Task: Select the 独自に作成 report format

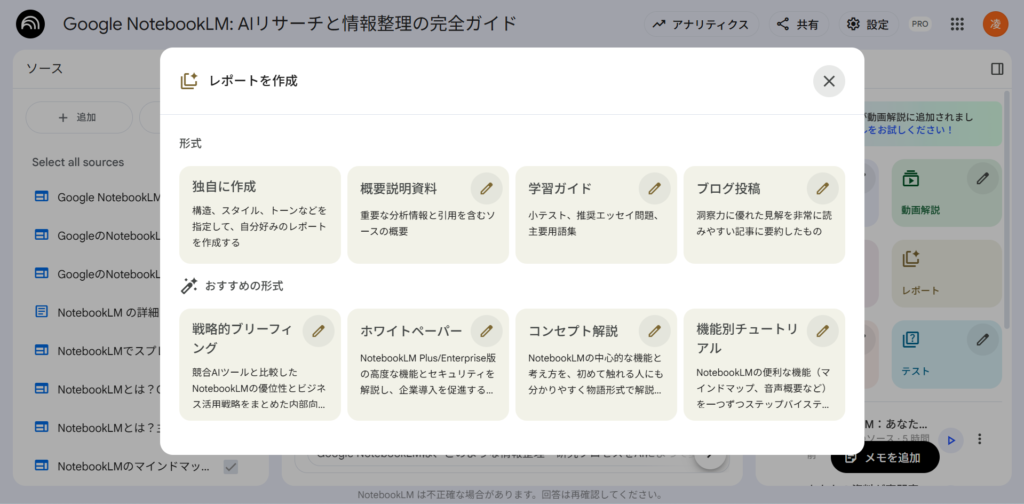Action: (x=259, y=214)
